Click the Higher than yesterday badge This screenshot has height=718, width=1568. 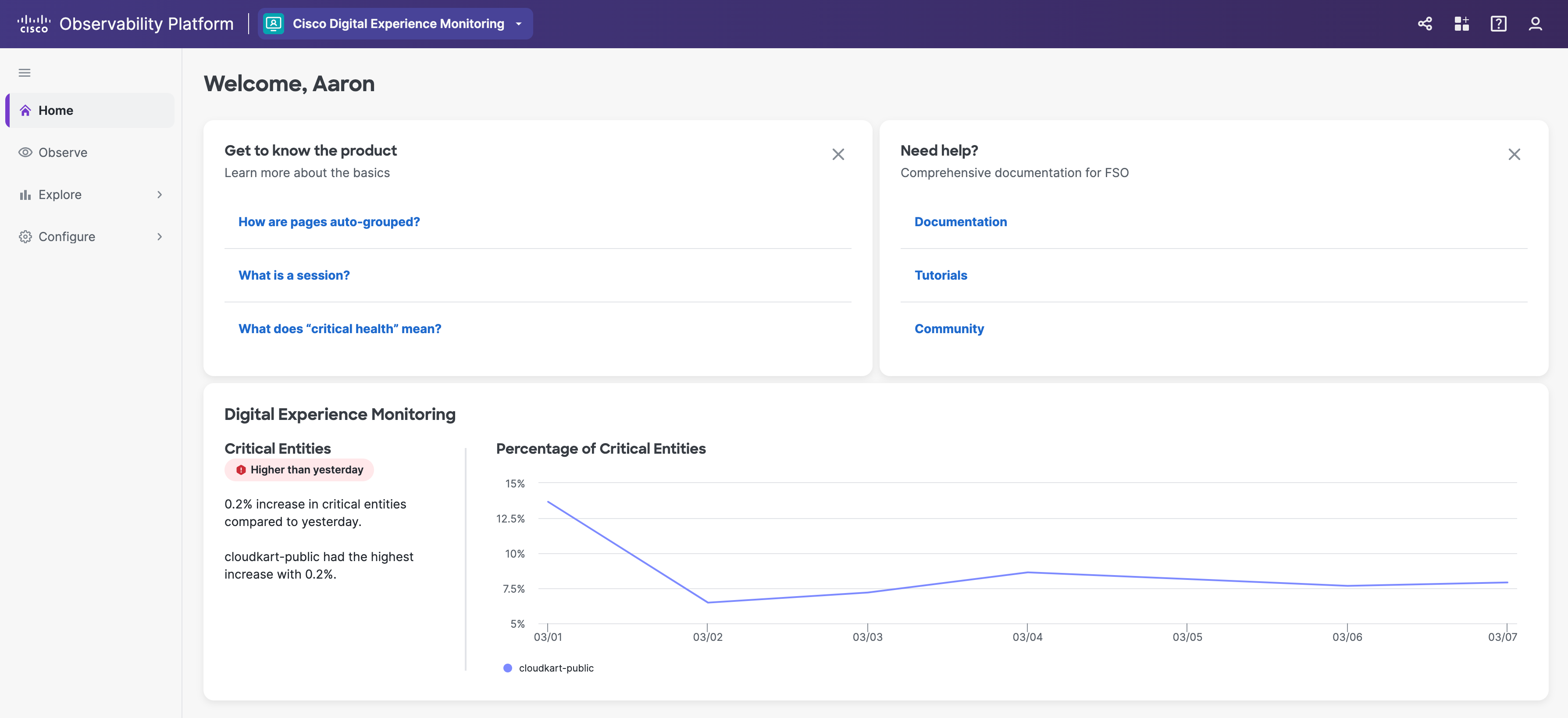[x=299, y=470]
